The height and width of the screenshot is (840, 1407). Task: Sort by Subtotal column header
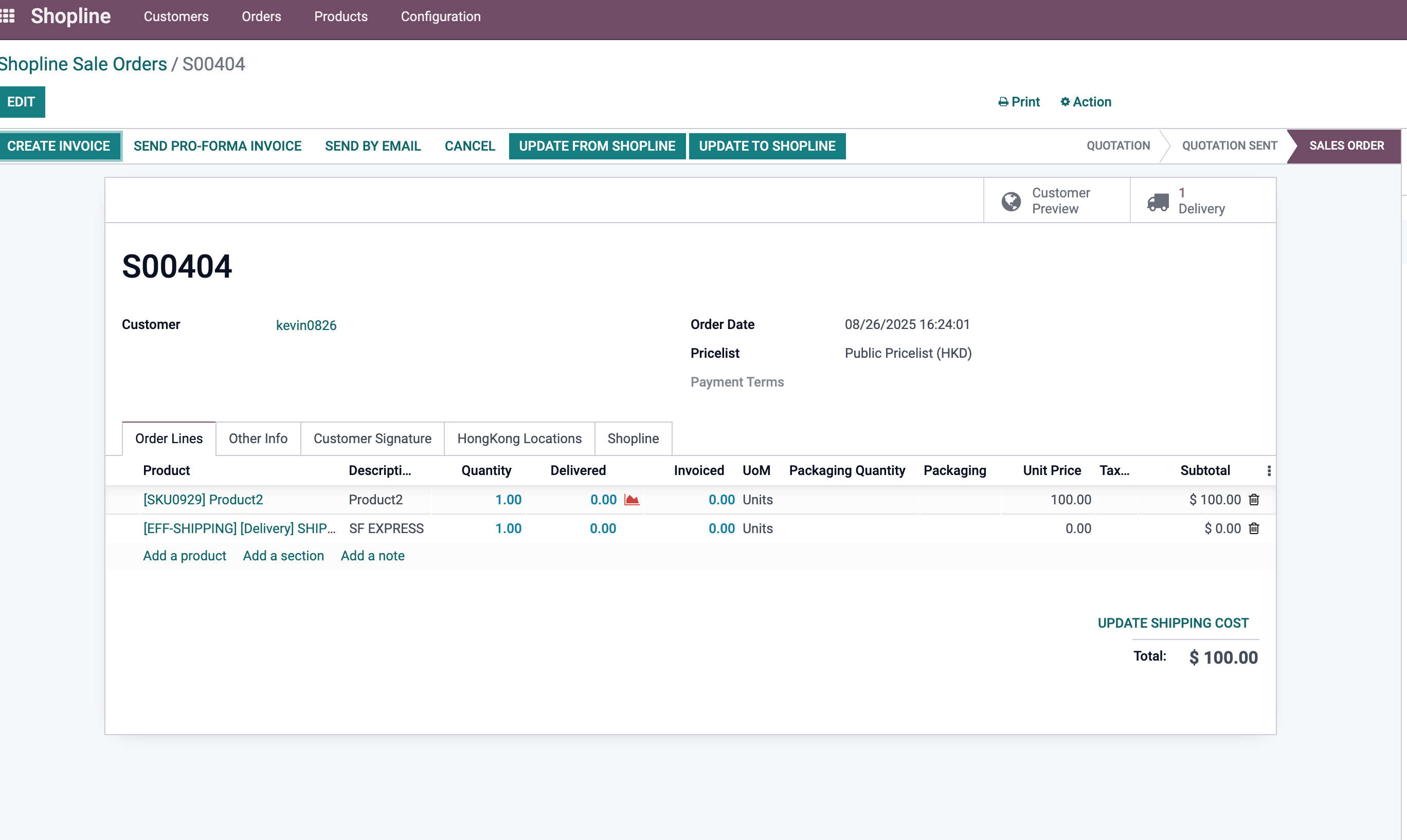1205,470
